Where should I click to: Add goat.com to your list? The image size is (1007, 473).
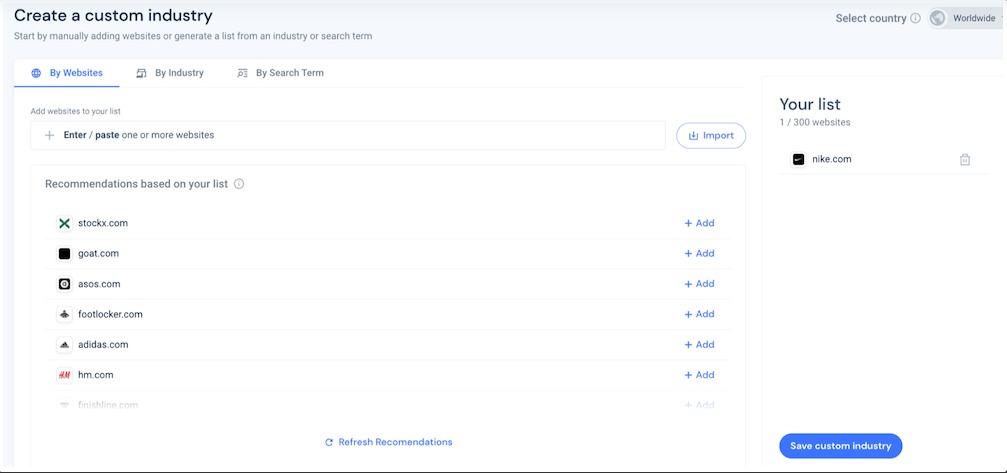click(x=699, y=253)
